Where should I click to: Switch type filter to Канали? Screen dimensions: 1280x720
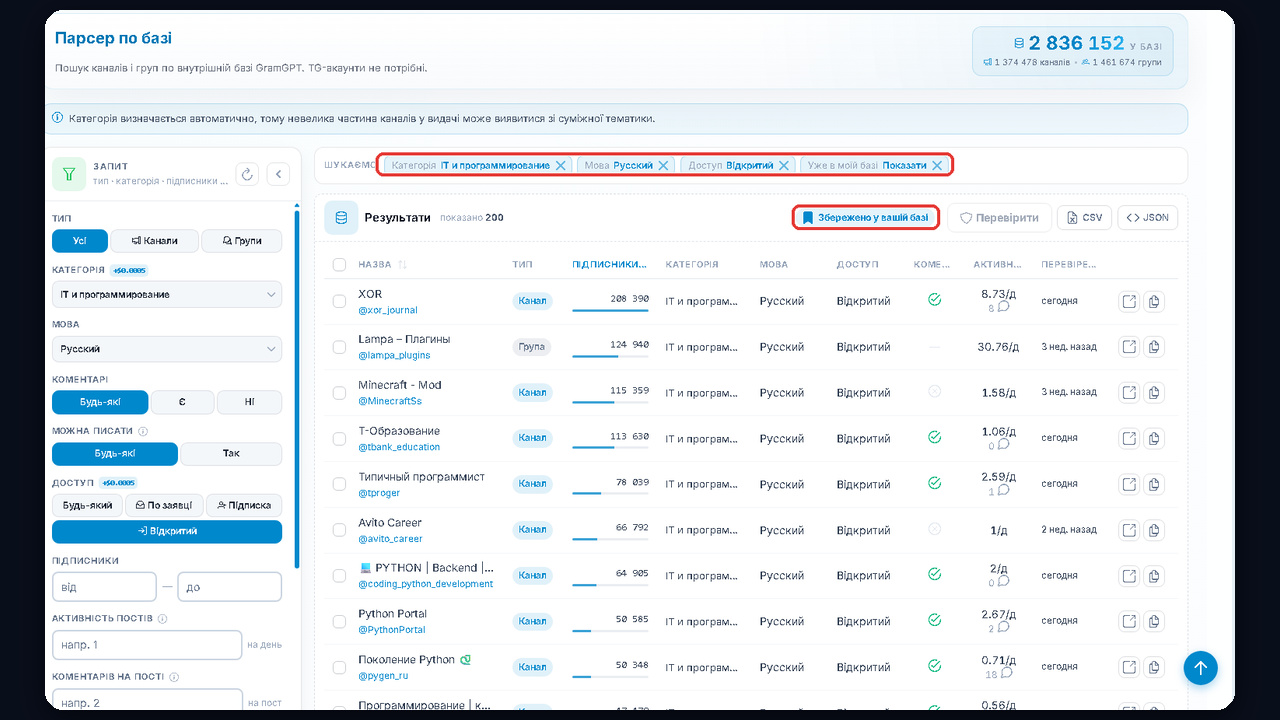(154, 241)
